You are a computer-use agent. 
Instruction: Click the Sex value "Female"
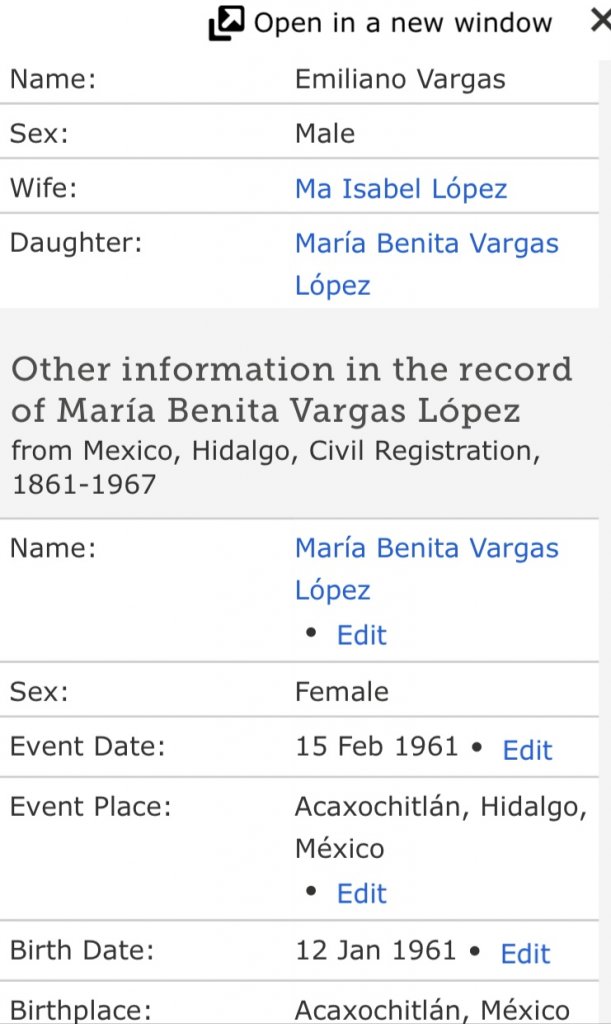click(x=341, y=691)
